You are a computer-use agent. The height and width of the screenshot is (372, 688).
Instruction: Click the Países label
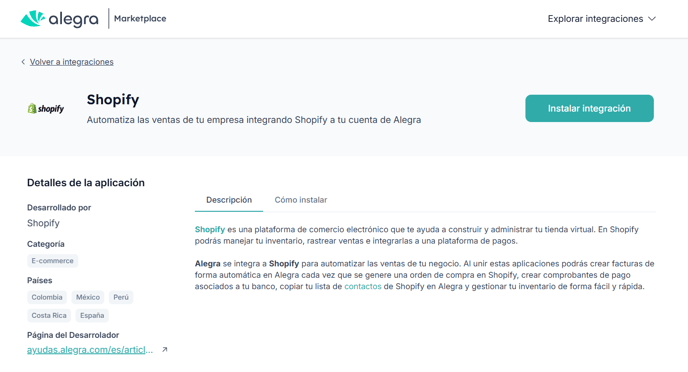tap(39, 280)
